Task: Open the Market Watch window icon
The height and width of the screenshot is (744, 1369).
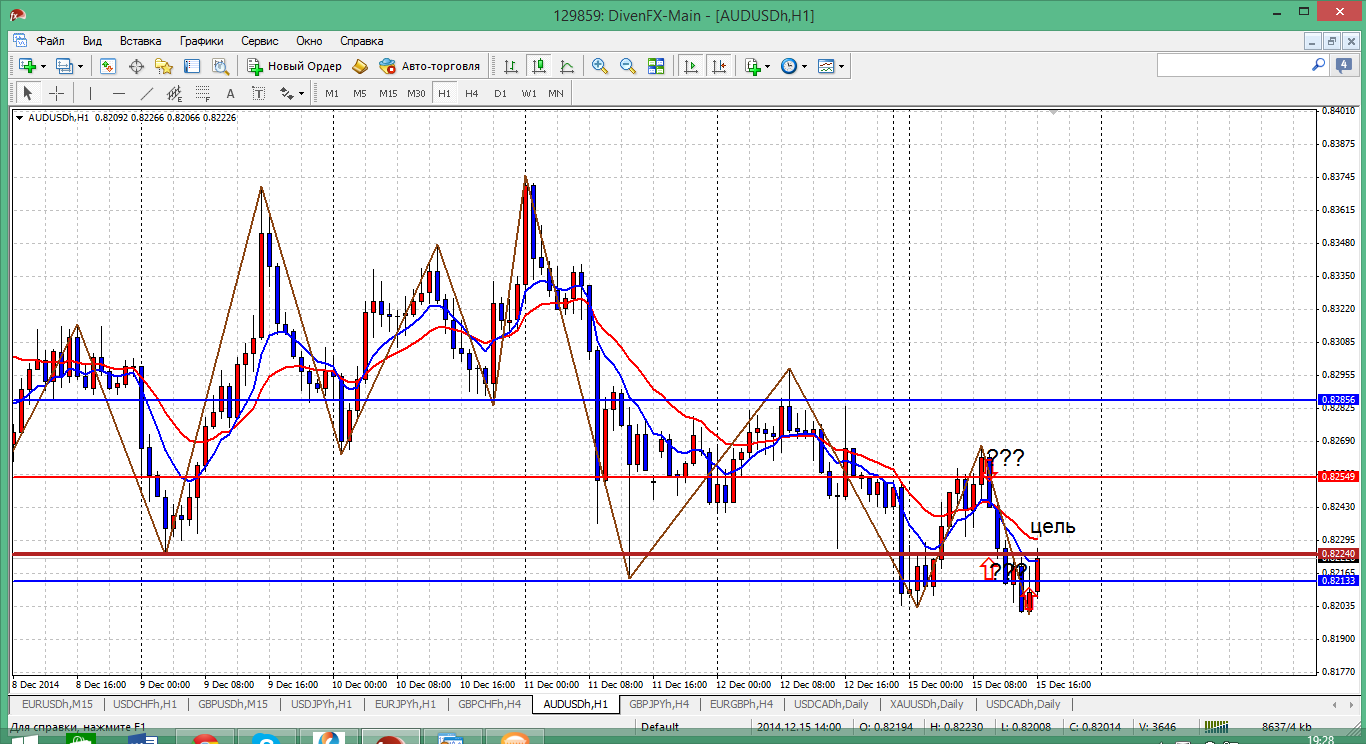Action: (108, 66)
